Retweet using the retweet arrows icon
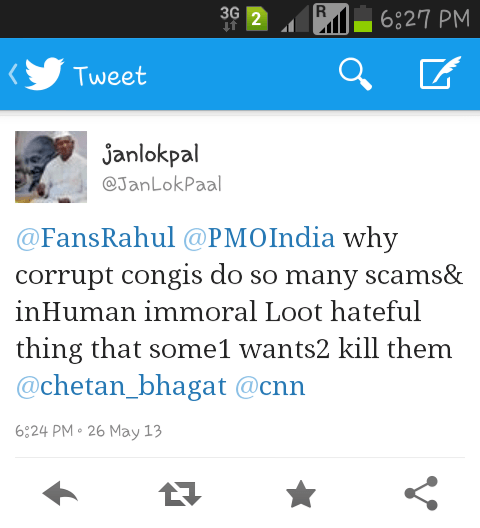The width and height of the screenshot is (480, 528). [180, 494]
